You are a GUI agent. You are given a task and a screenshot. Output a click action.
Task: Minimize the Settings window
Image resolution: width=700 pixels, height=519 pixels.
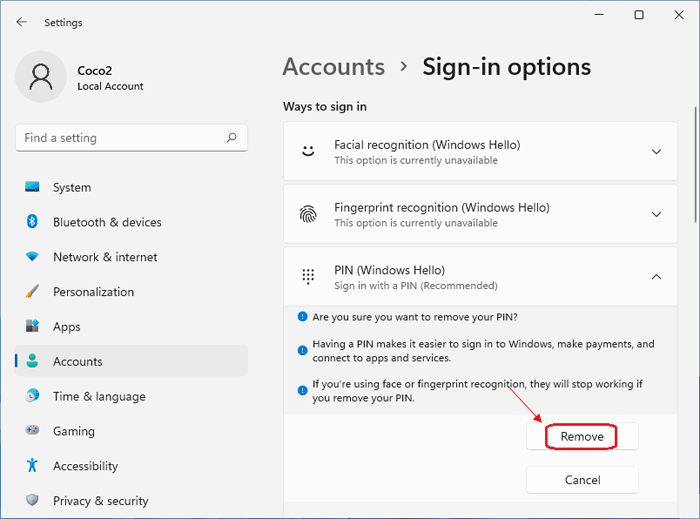599,15
